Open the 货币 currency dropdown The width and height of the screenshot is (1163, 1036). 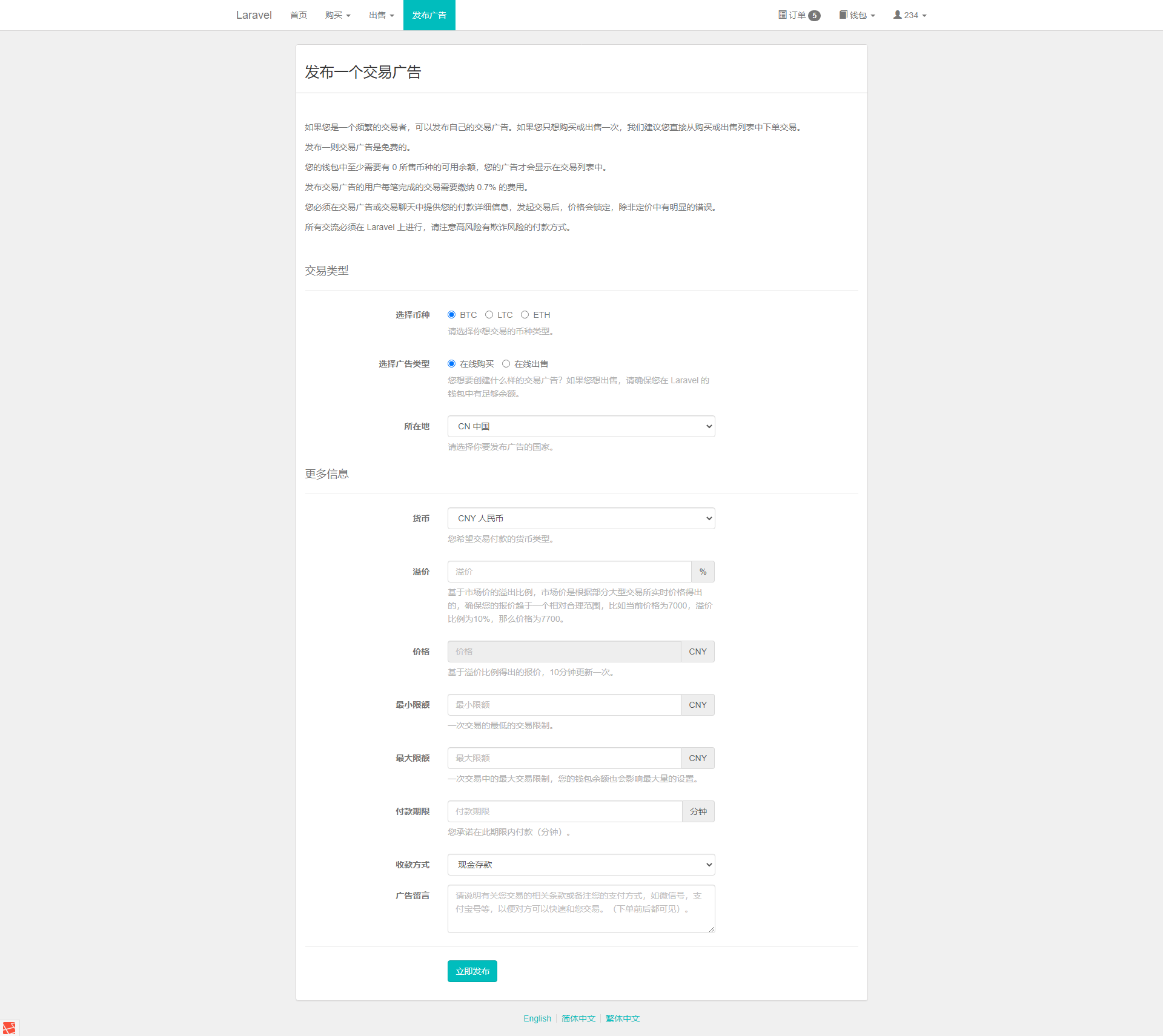pyautogui.click(x=581, y=518)
